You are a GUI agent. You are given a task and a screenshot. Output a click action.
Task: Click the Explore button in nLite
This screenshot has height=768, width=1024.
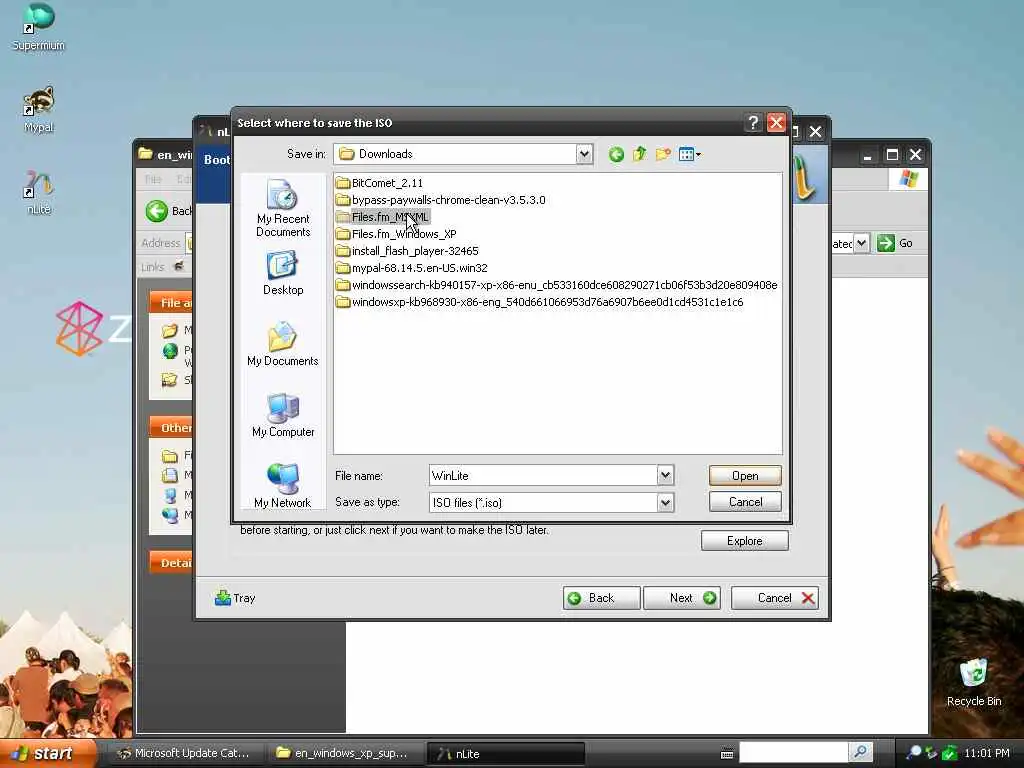(x=744, y=541)
